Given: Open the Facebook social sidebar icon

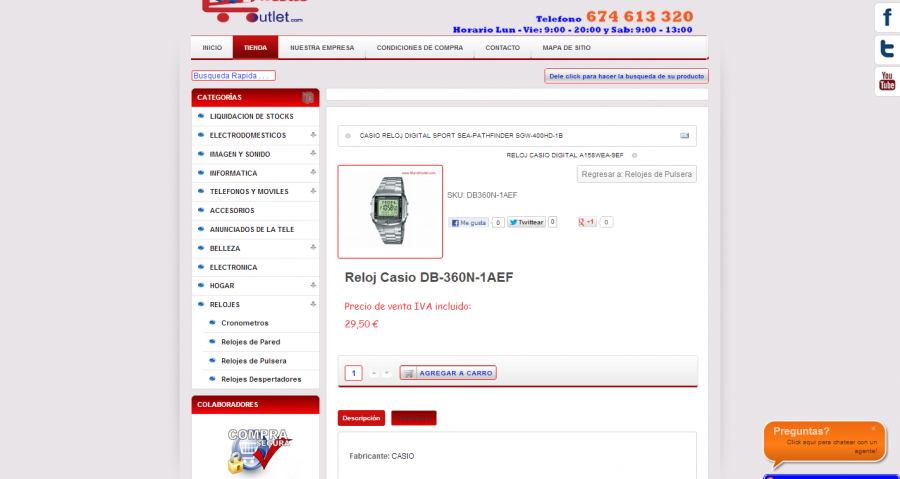Looking at the screenshot, I should coord(887,18).
